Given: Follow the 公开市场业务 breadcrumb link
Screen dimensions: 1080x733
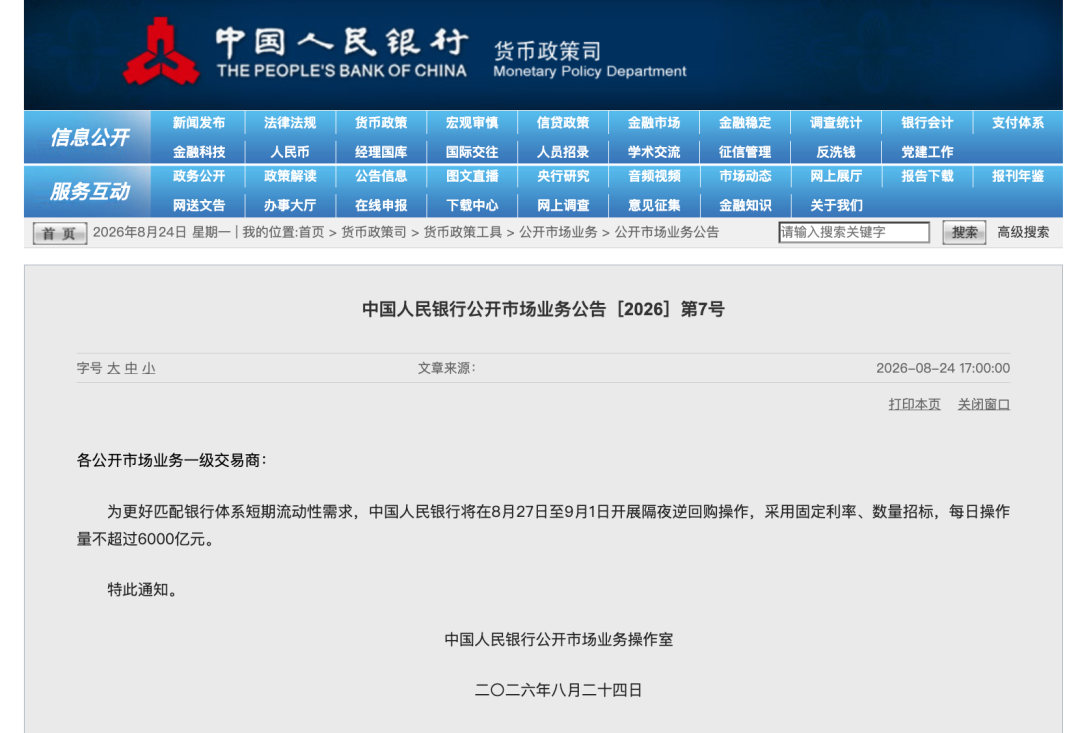Looking at the screenshot, I should [x=558, y=232].
